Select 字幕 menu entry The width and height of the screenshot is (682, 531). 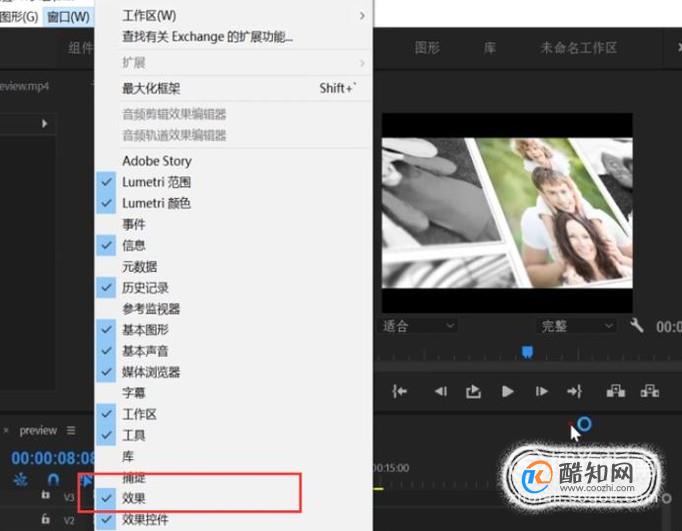tap(234, 393)
